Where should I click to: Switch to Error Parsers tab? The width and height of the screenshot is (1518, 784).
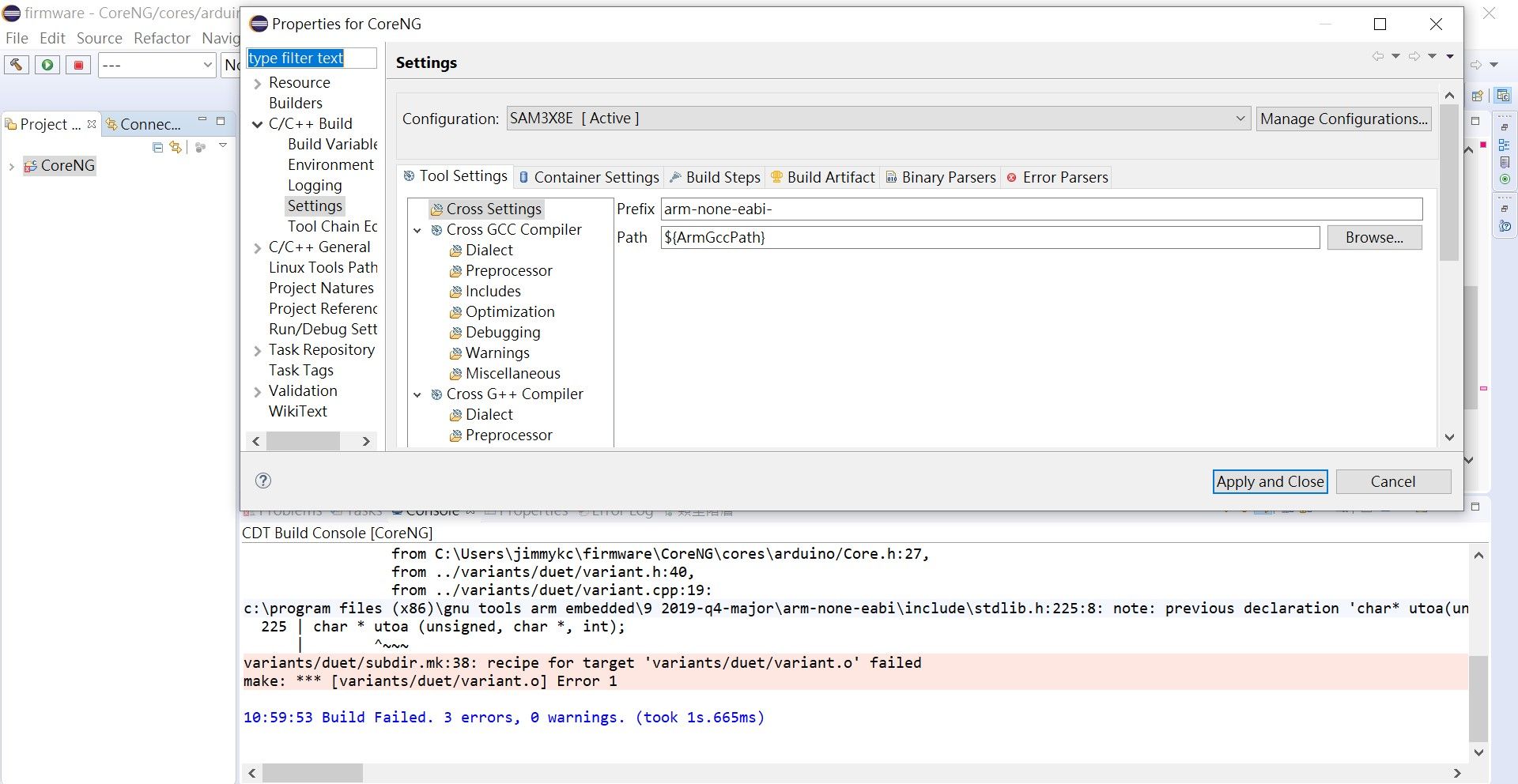coord(1057,177)
